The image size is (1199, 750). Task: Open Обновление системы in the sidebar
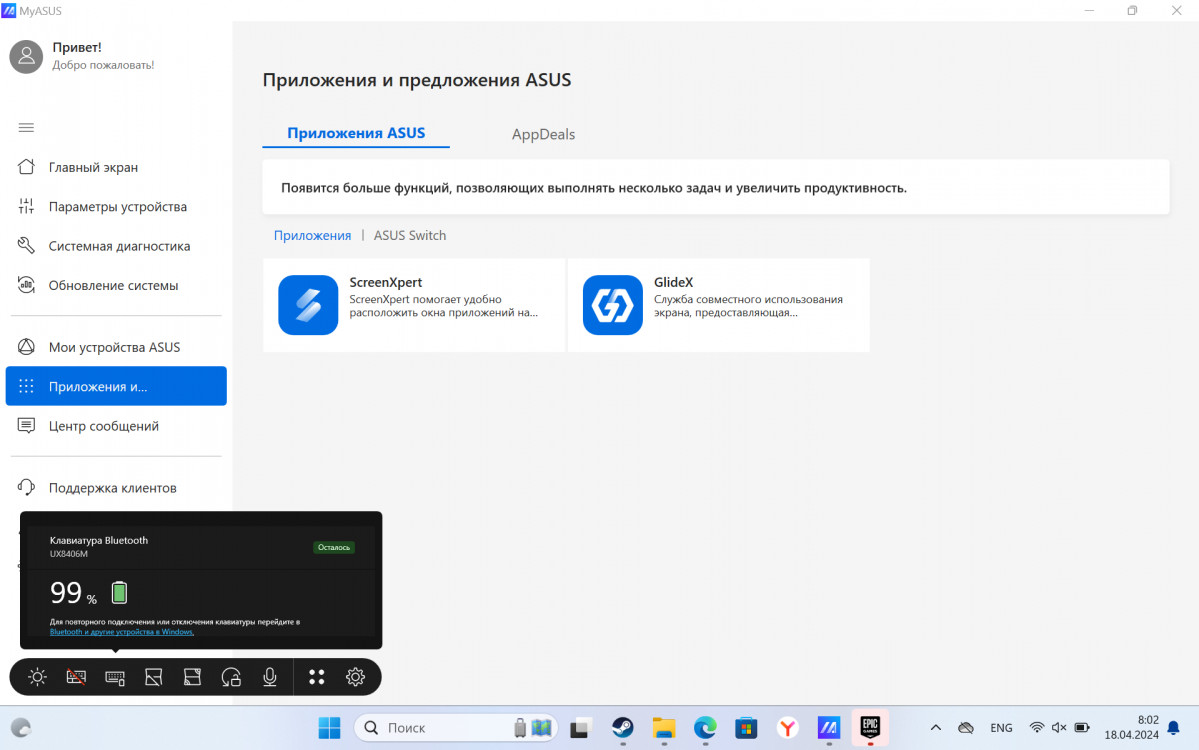pyautogui.click(x=116, y=285)
